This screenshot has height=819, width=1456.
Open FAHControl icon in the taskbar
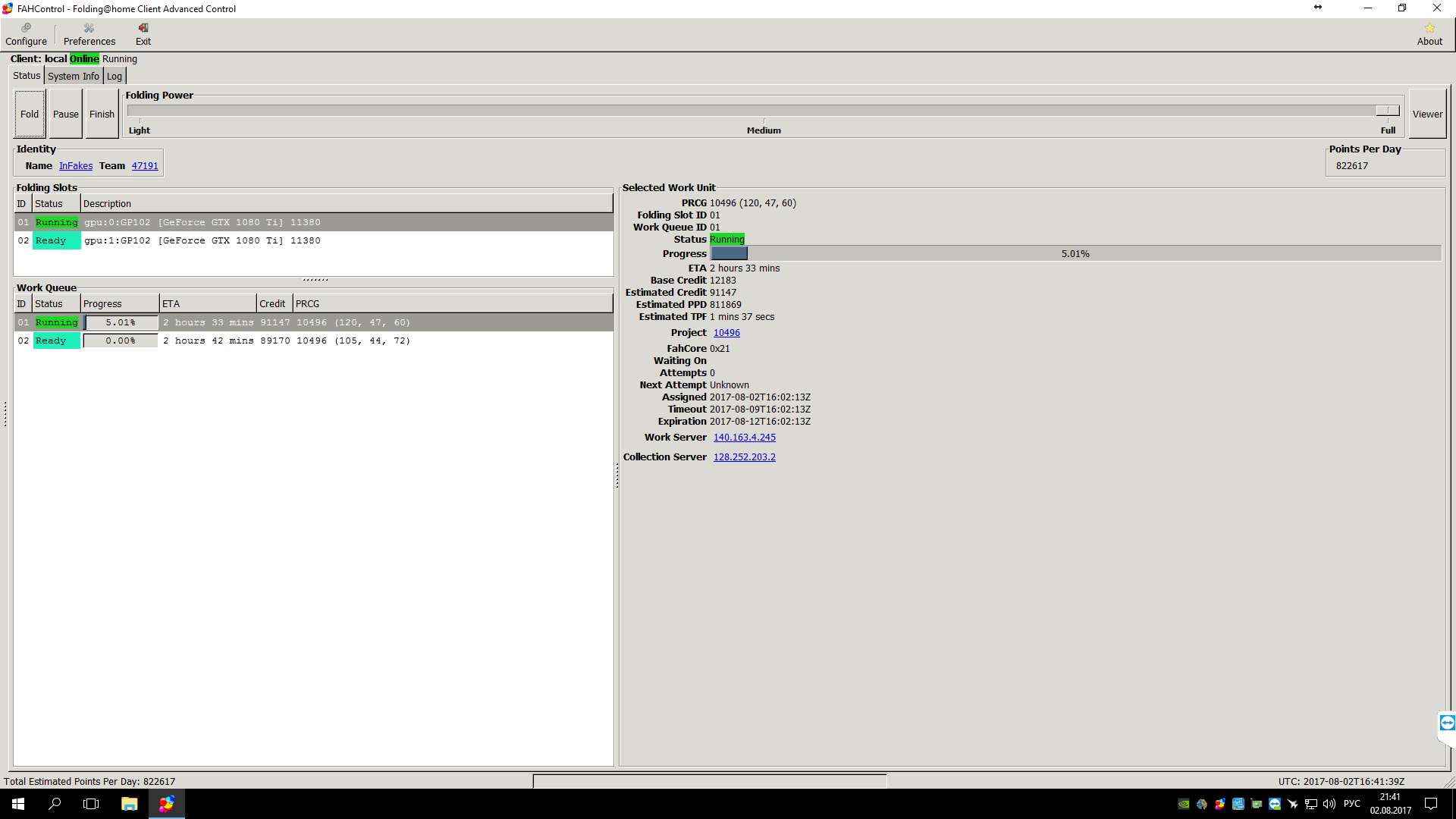166,804
